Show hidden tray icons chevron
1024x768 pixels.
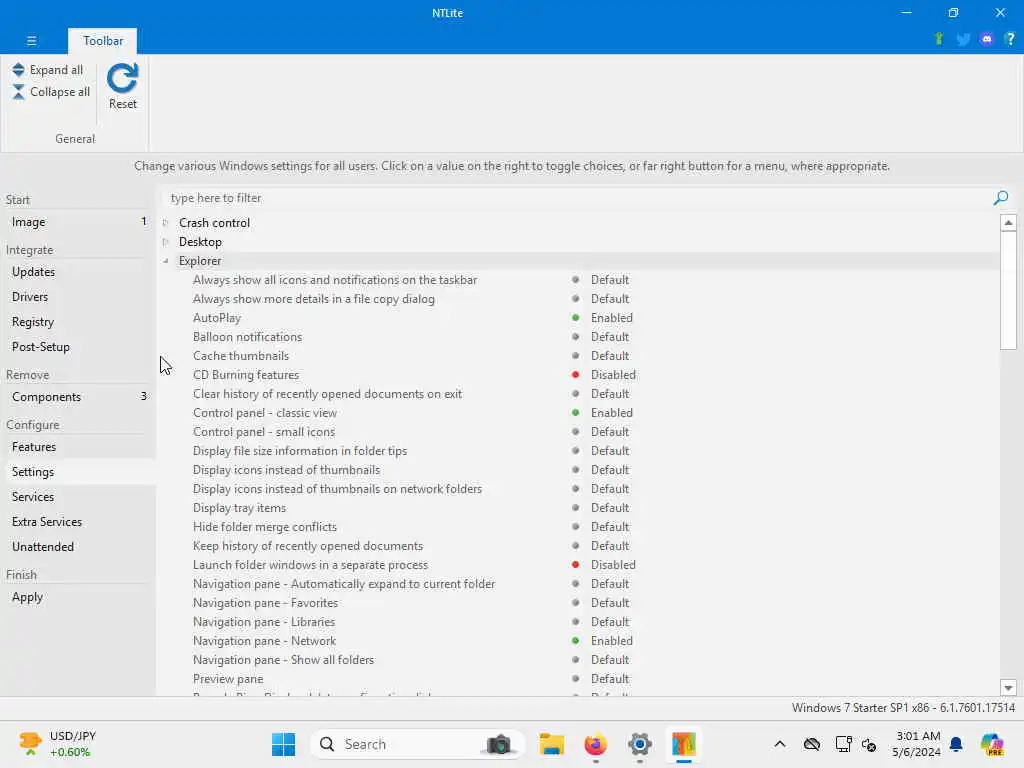tap(780, 744)
